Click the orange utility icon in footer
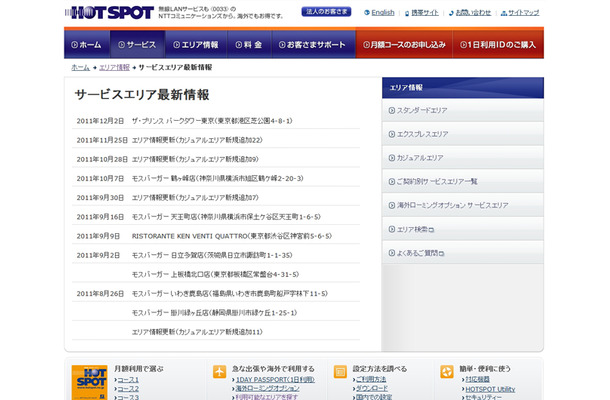Image resolution: width=610 pixels, height=400 pixels. click(447, 372)
